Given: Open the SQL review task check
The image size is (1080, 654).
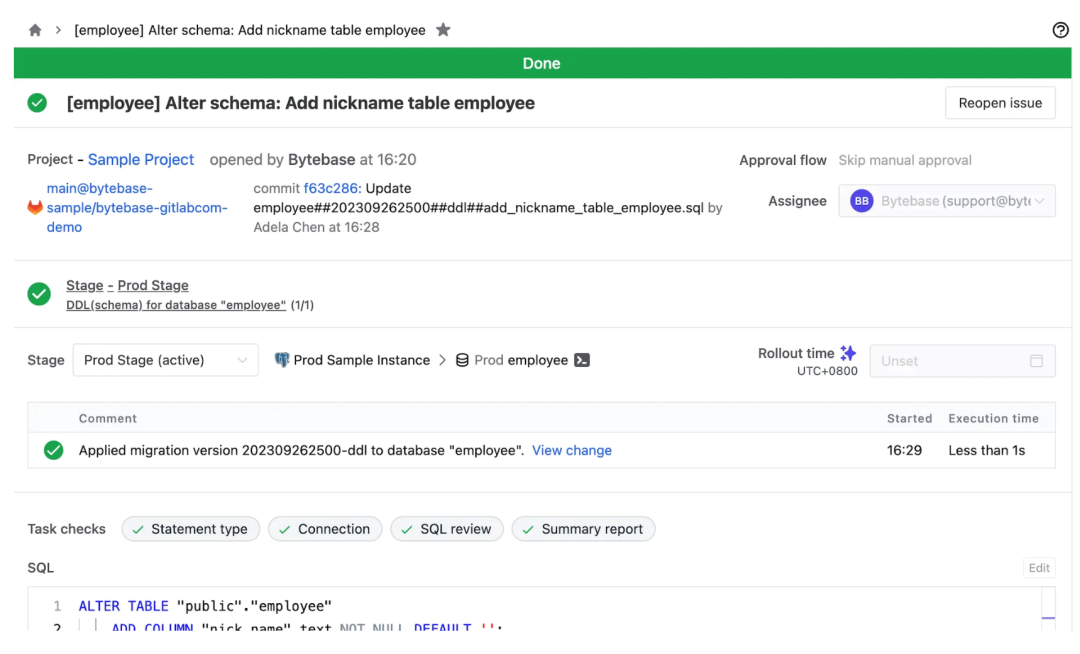Looking at the screenshot, I should point(447,529).
